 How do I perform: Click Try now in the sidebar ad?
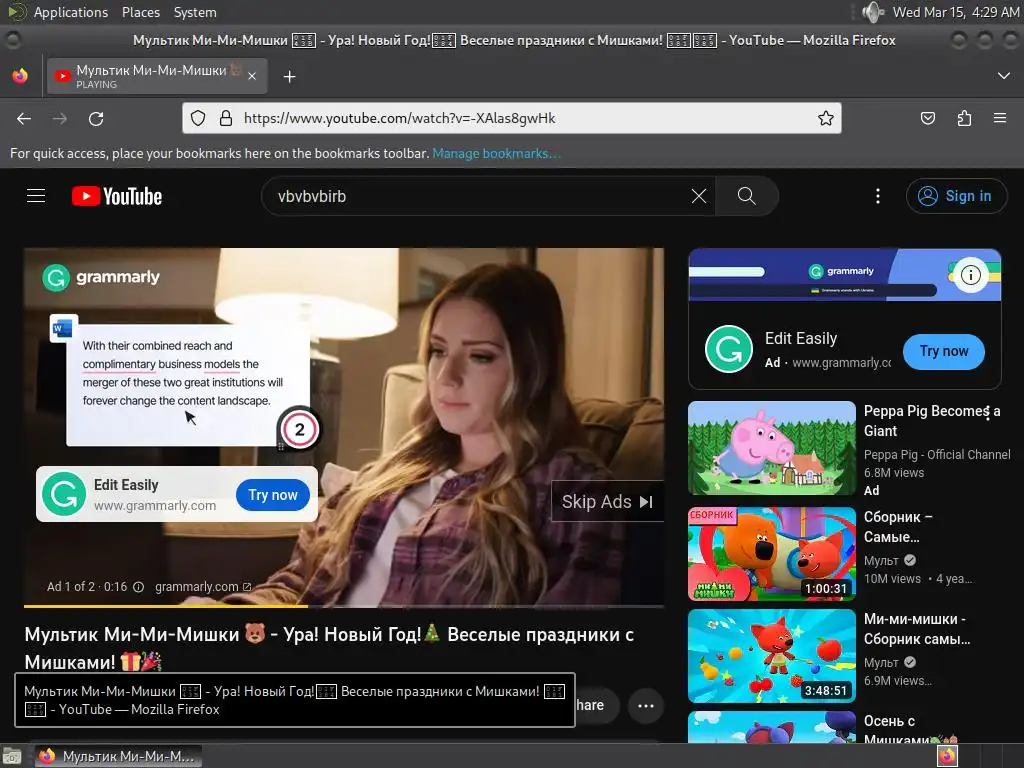944,351
